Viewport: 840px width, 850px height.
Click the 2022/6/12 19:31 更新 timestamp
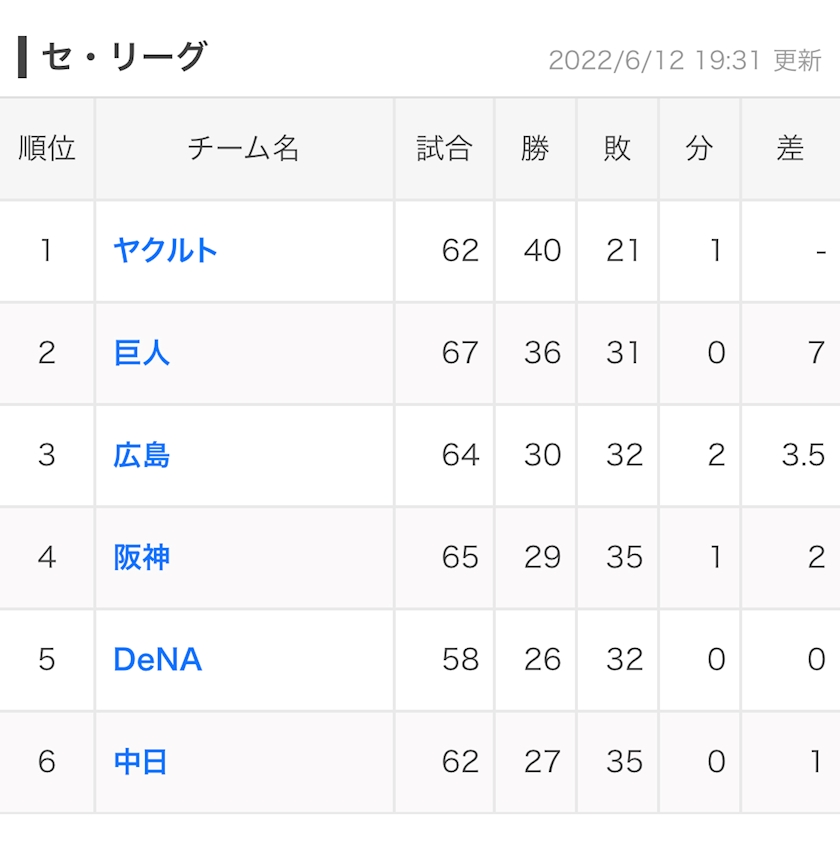(685, 60)
